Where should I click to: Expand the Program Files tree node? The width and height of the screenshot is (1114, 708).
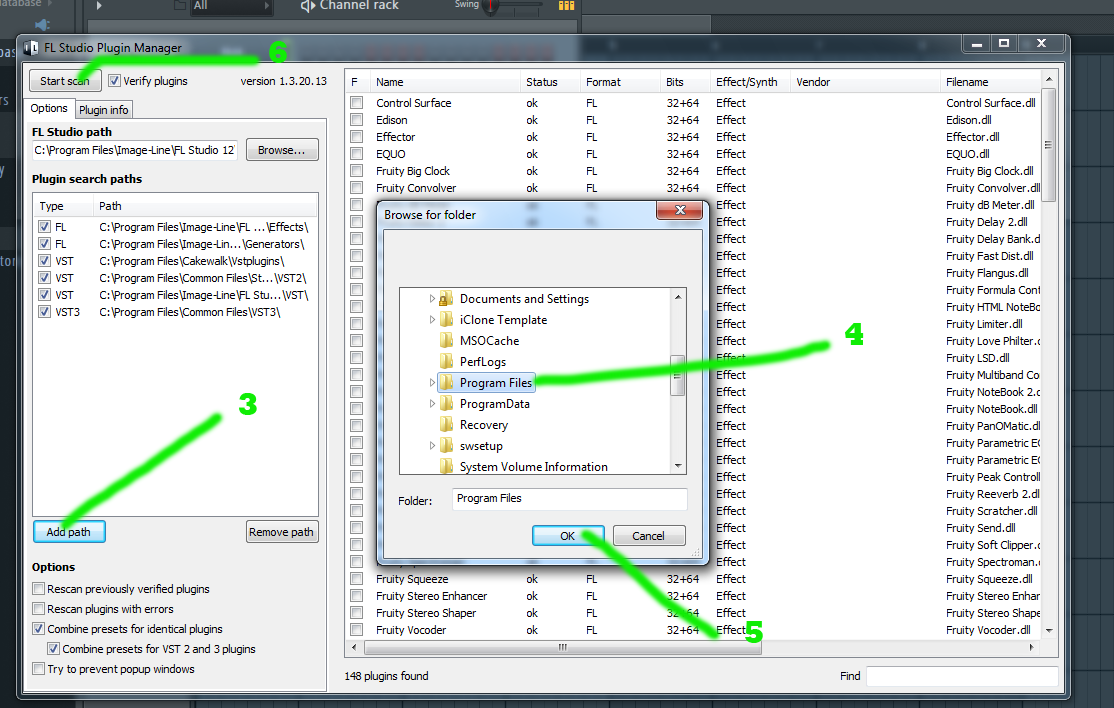pos(432,383)
